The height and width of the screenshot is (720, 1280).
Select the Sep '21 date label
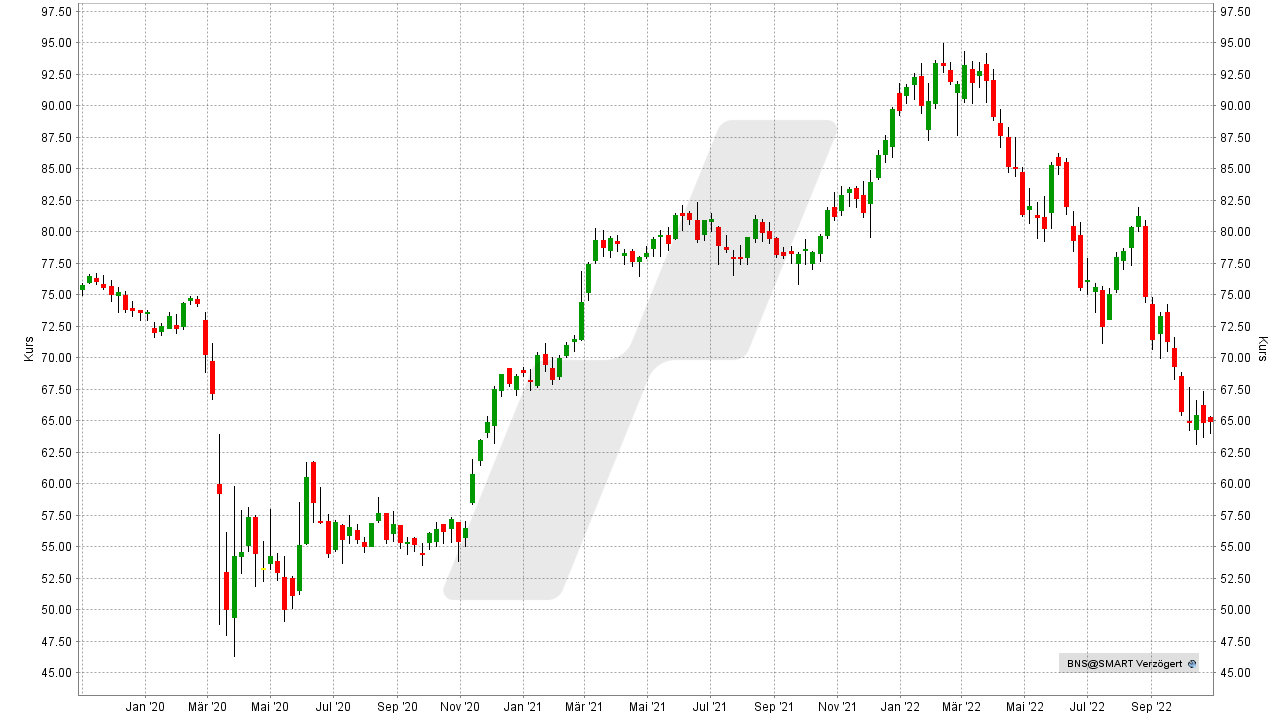tap(774, 707)
